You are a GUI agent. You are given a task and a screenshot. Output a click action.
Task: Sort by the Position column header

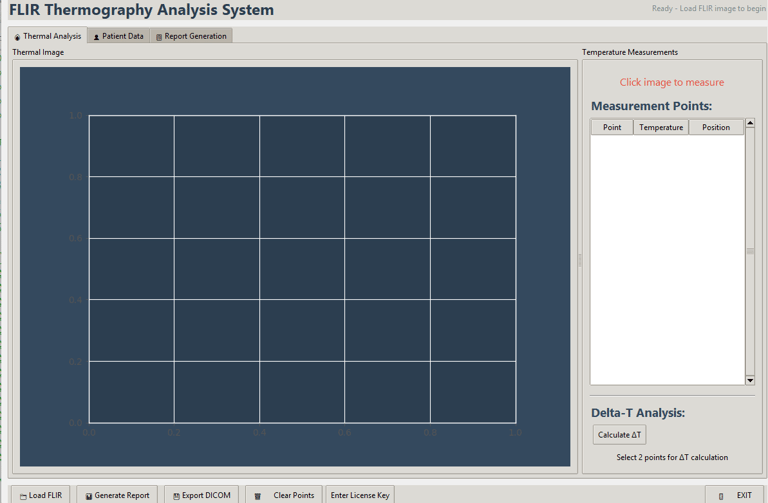(716, 127)
